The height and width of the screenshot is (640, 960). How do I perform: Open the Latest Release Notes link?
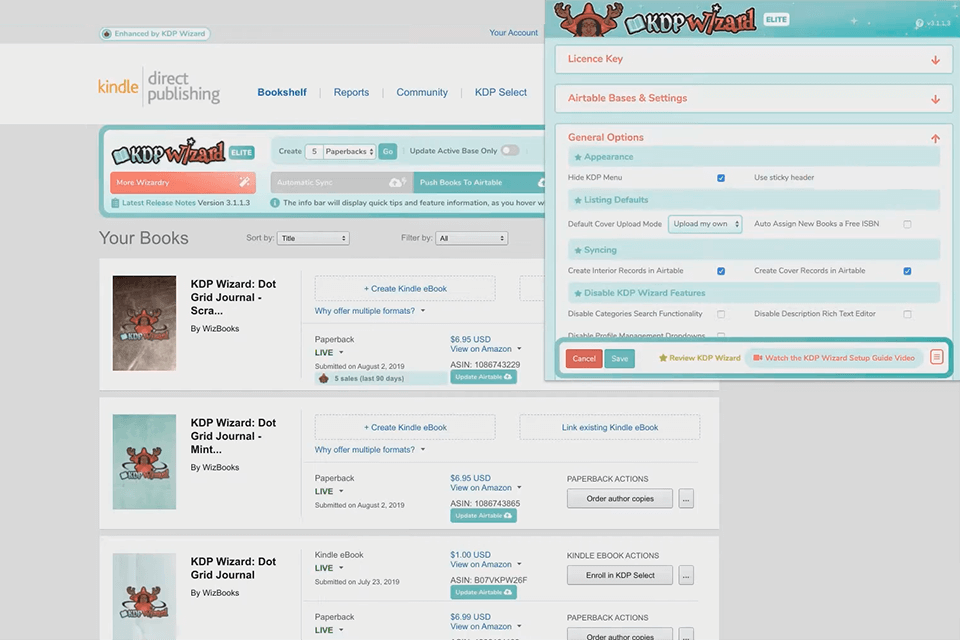click(159, 203)
